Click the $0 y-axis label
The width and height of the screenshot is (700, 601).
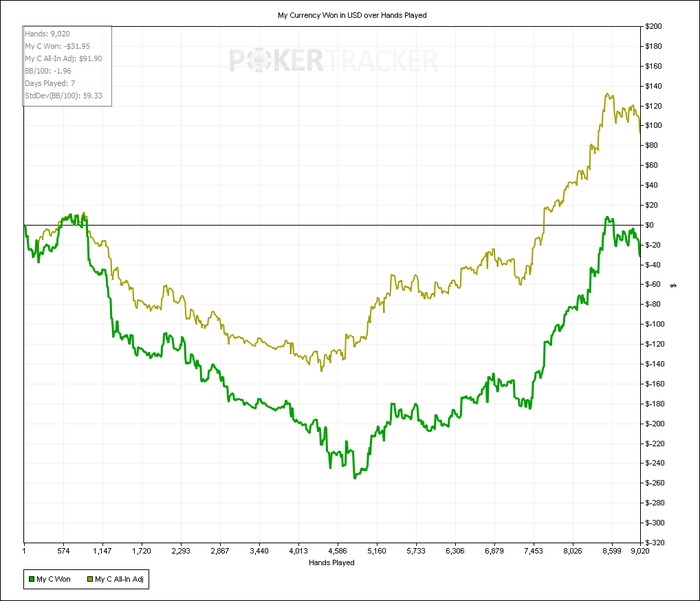[650, 225]
